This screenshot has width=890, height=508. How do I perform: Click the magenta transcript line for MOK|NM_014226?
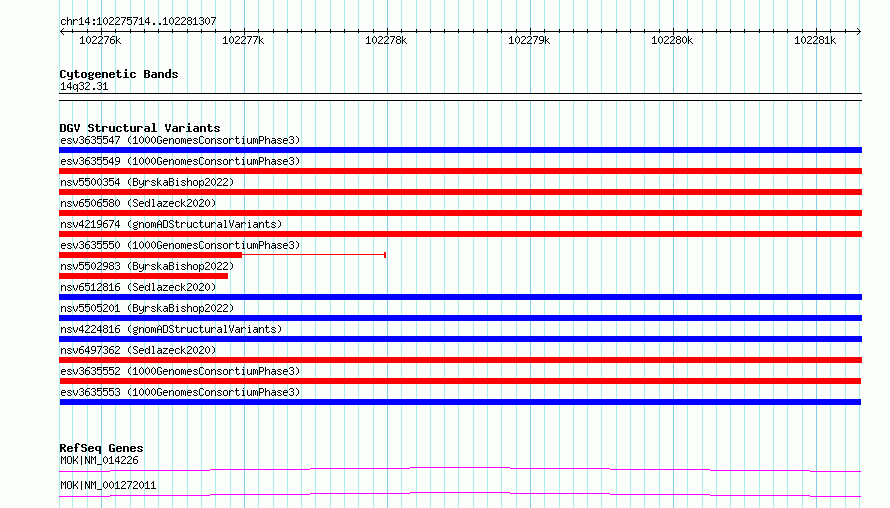pos(460,469)
